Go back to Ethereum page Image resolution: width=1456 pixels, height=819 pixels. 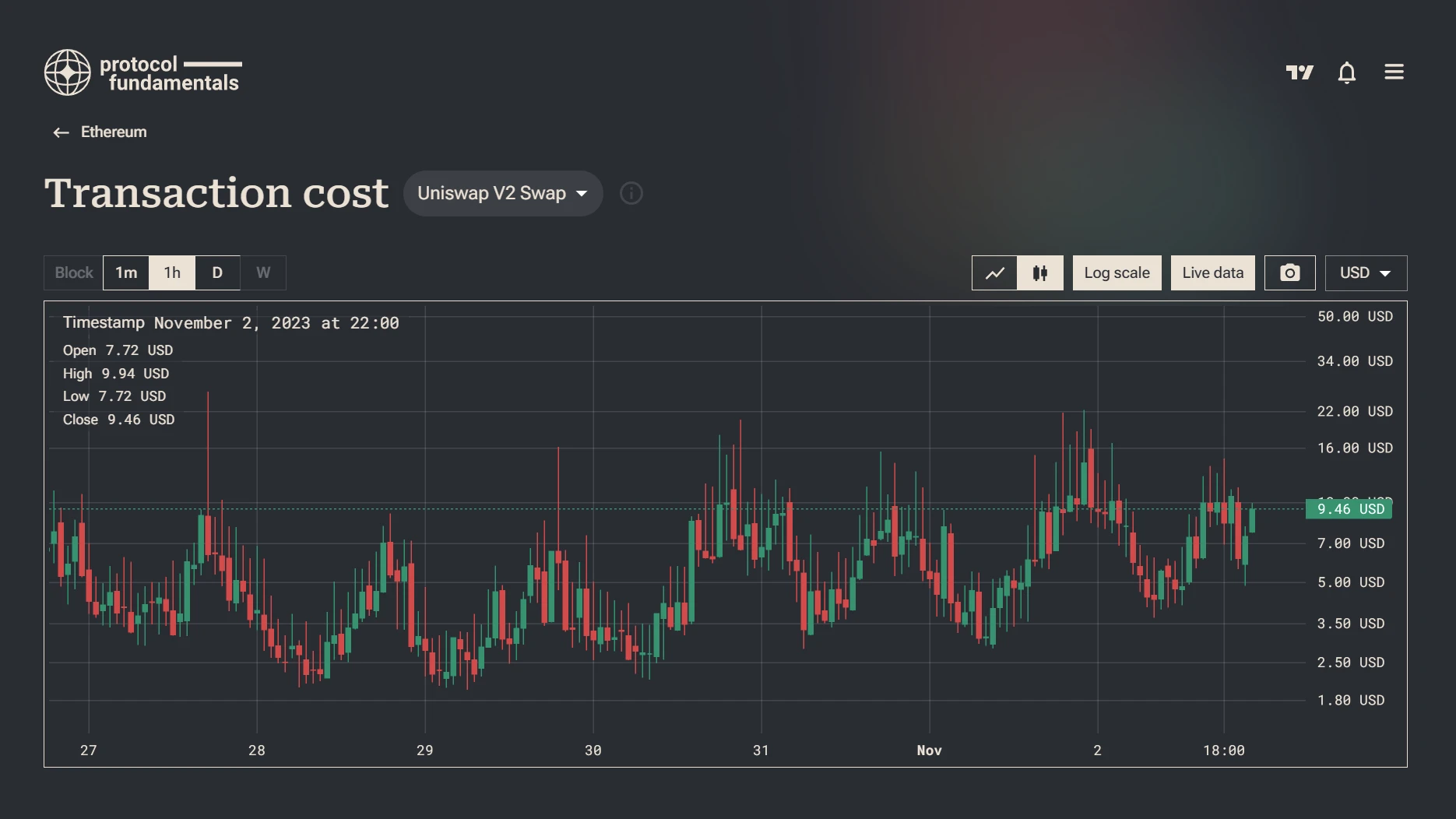pyautogui.click(x=114, y=132)
